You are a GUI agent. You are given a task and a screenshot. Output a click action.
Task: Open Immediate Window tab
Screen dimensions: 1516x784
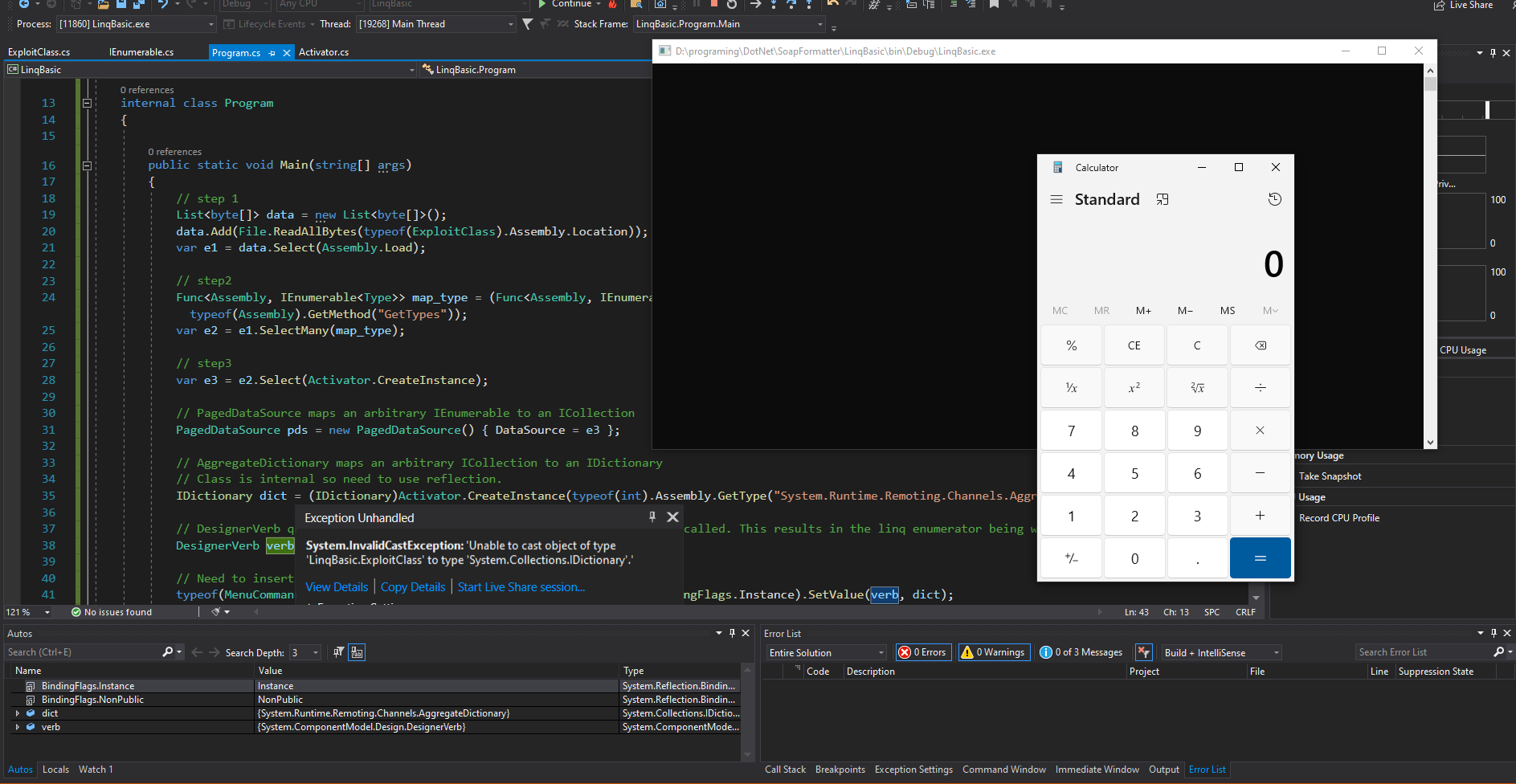click(x=1097, y=770)
